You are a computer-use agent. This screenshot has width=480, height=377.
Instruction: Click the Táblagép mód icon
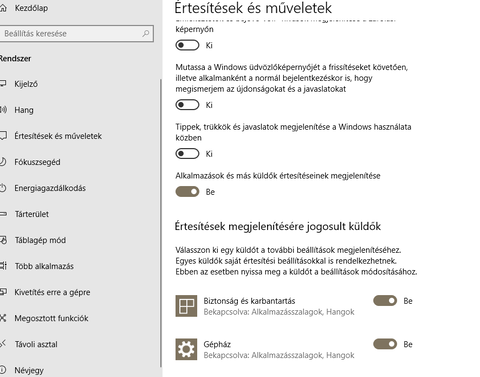click(3, 240)
